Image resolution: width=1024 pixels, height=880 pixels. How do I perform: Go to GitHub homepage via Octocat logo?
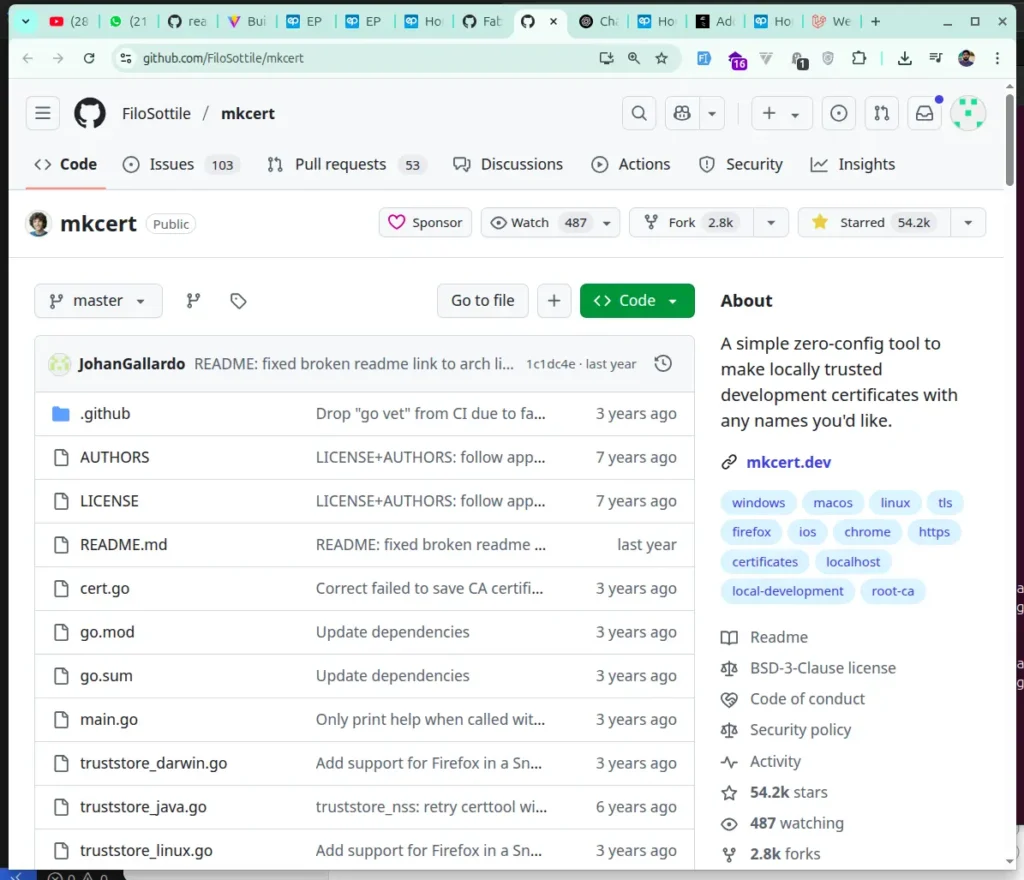pyautogui.click(x=89, y=114)
